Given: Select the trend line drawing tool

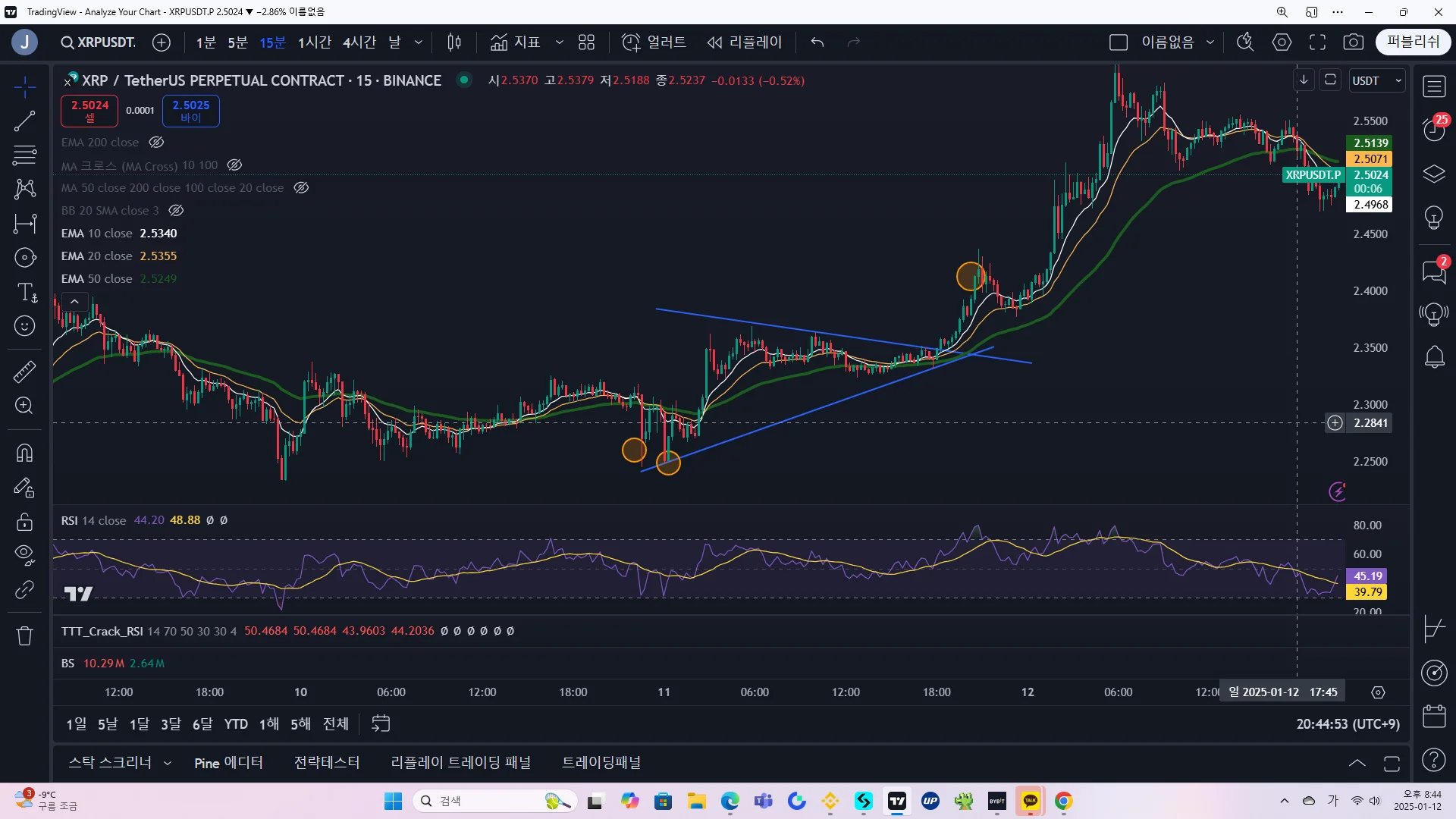Looking at the screenshot, I should pos(25,121).
